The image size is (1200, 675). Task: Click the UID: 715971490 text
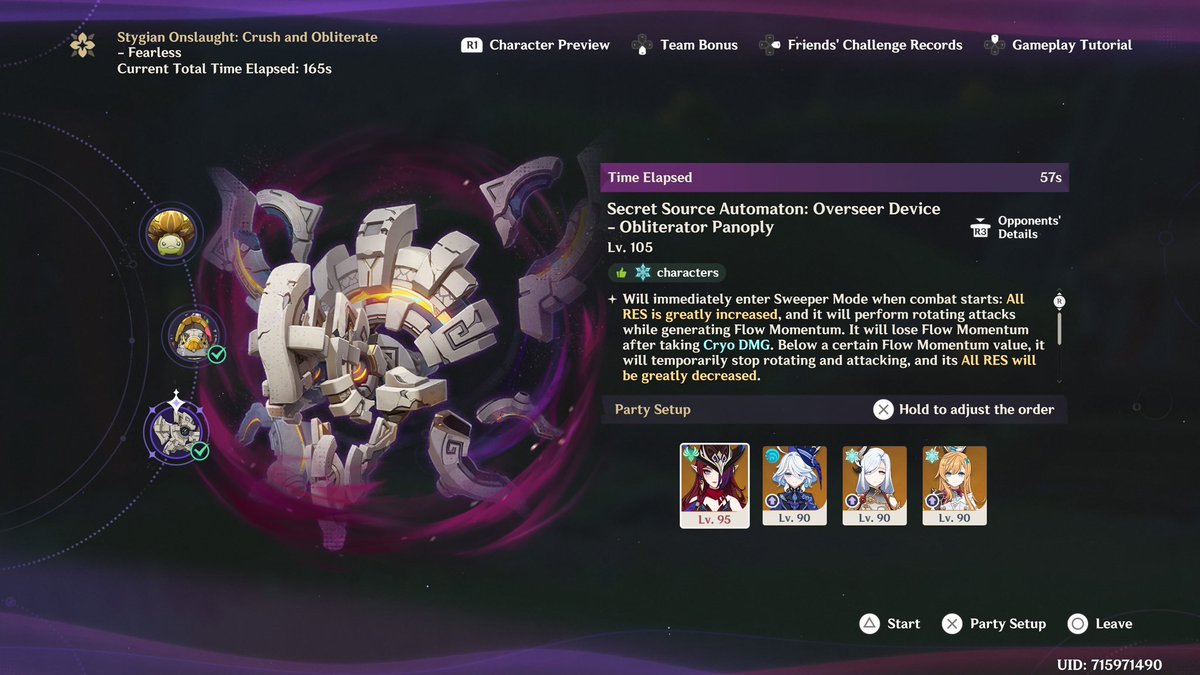(x=1109, y=664)
